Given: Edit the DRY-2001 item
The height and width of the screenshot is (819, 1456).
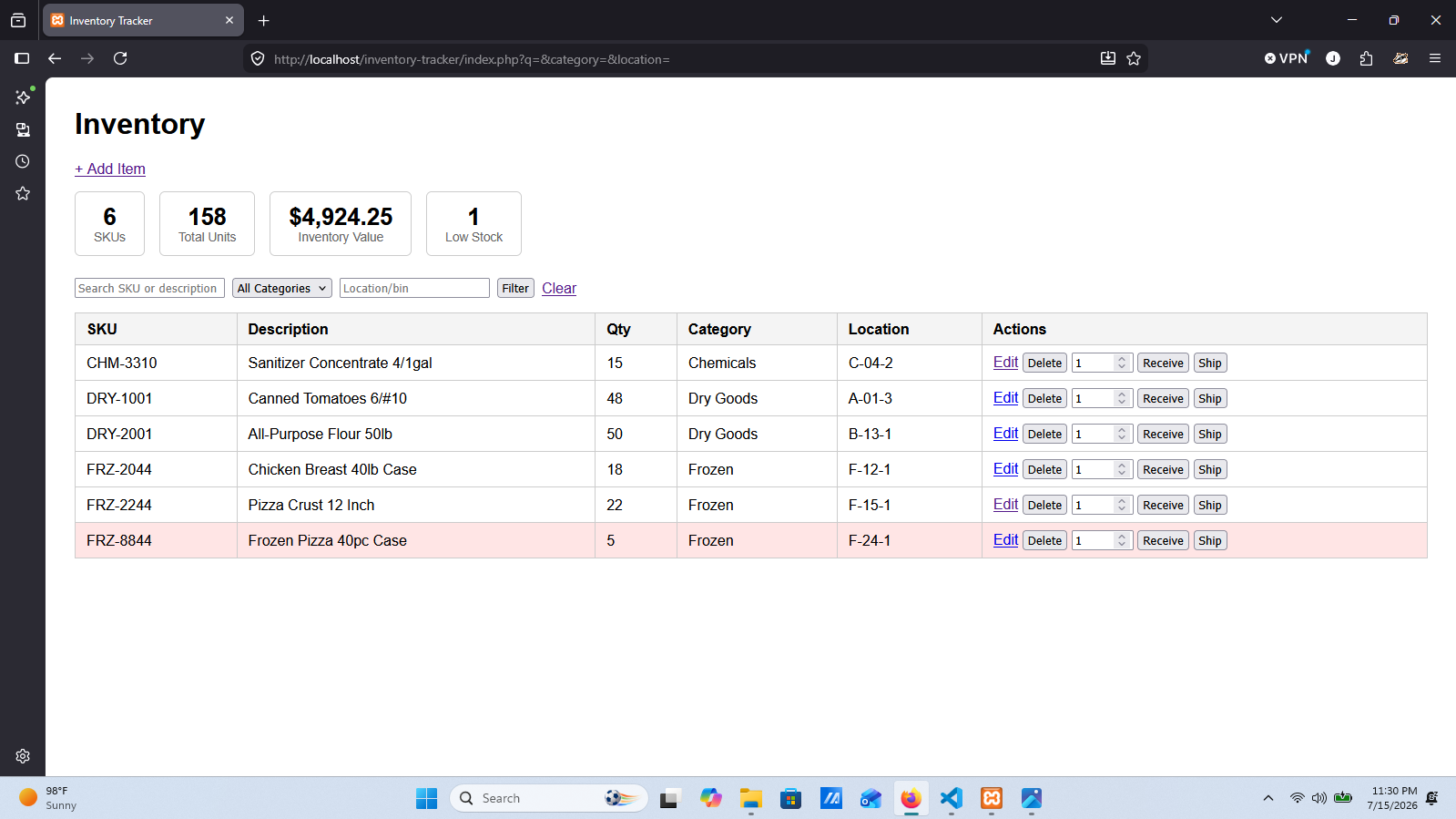Looking at the screenshot, I should pos(1005,433).
